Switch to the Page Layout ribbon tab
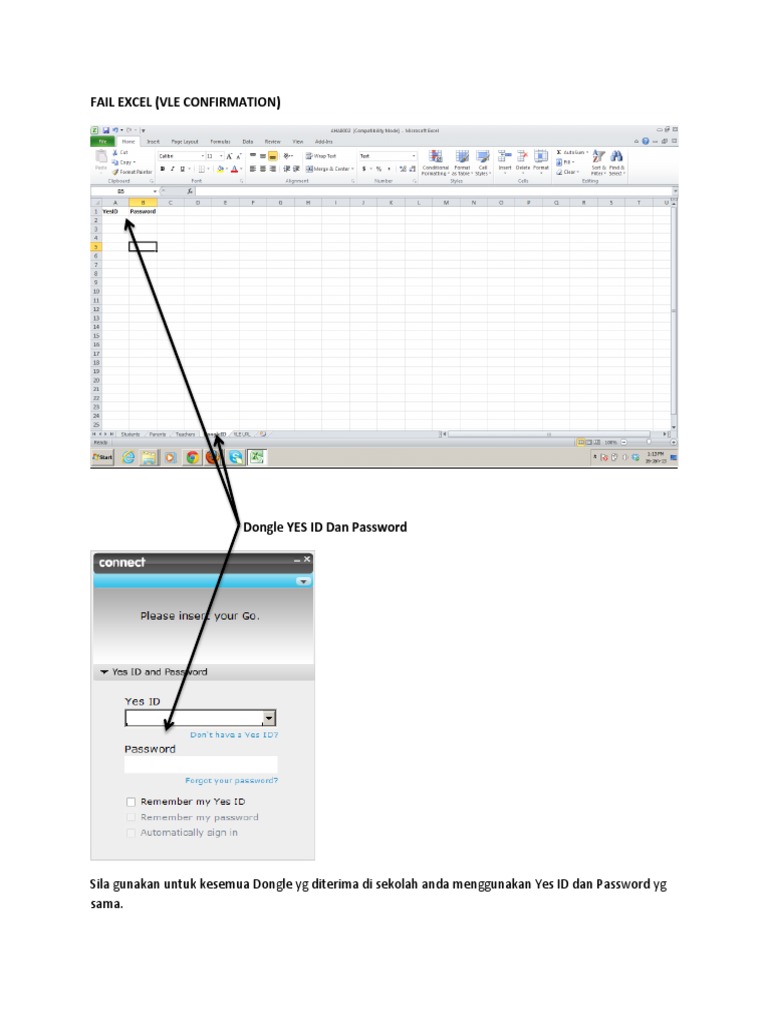768x1024 pixels. 185,141
